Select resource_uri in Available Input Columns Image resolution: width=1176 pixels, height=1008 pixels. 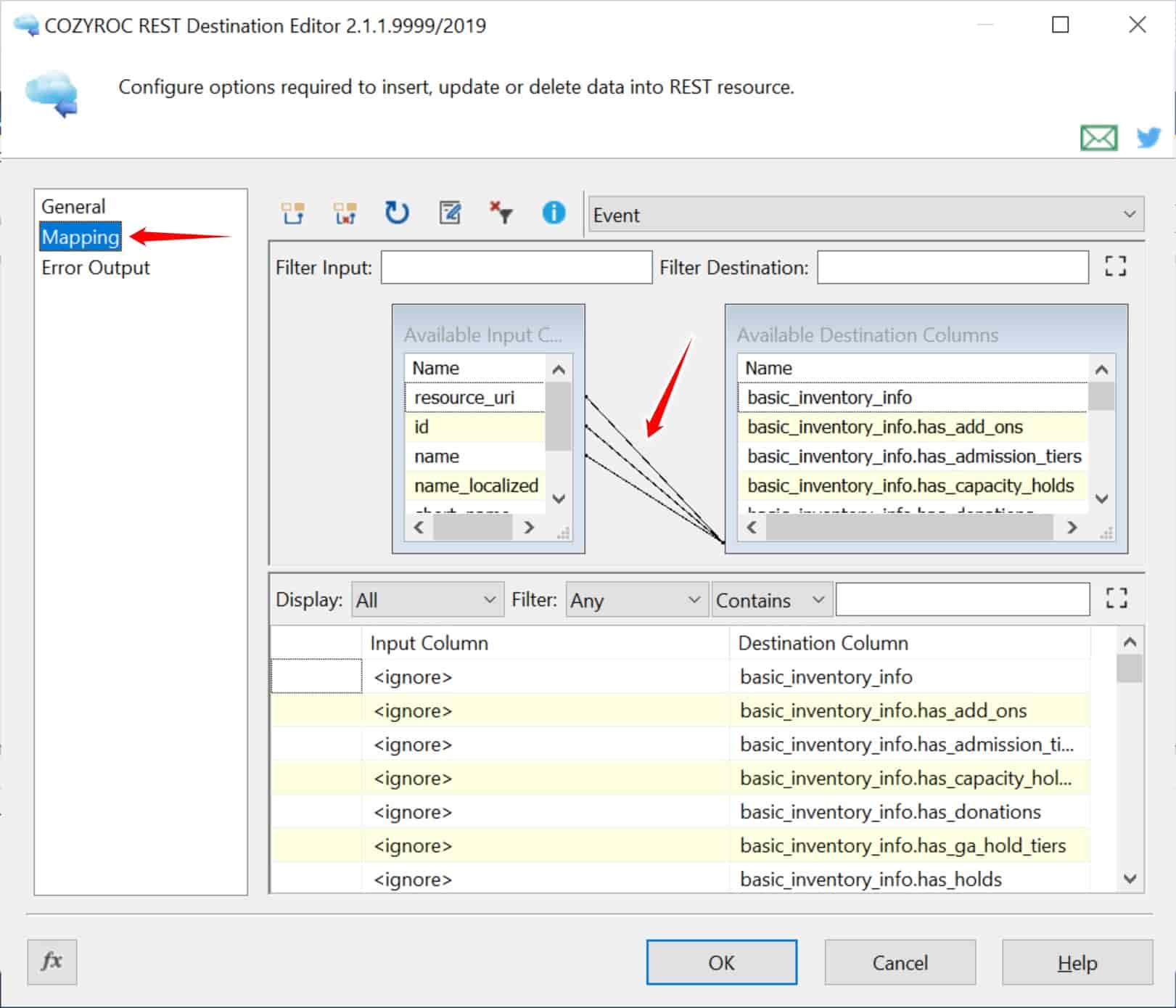click(x=474, y=398)
